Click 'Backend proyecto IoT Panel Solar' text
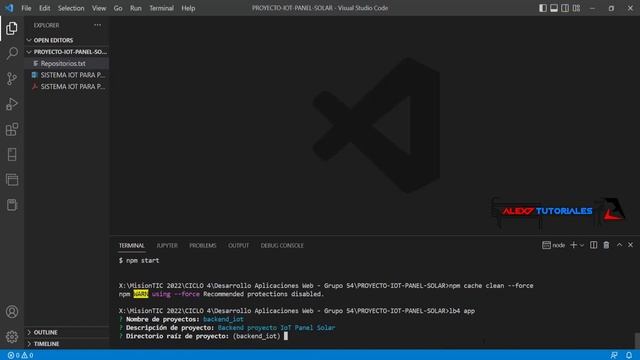Screen dimensions: 640x360 (276, 328)
